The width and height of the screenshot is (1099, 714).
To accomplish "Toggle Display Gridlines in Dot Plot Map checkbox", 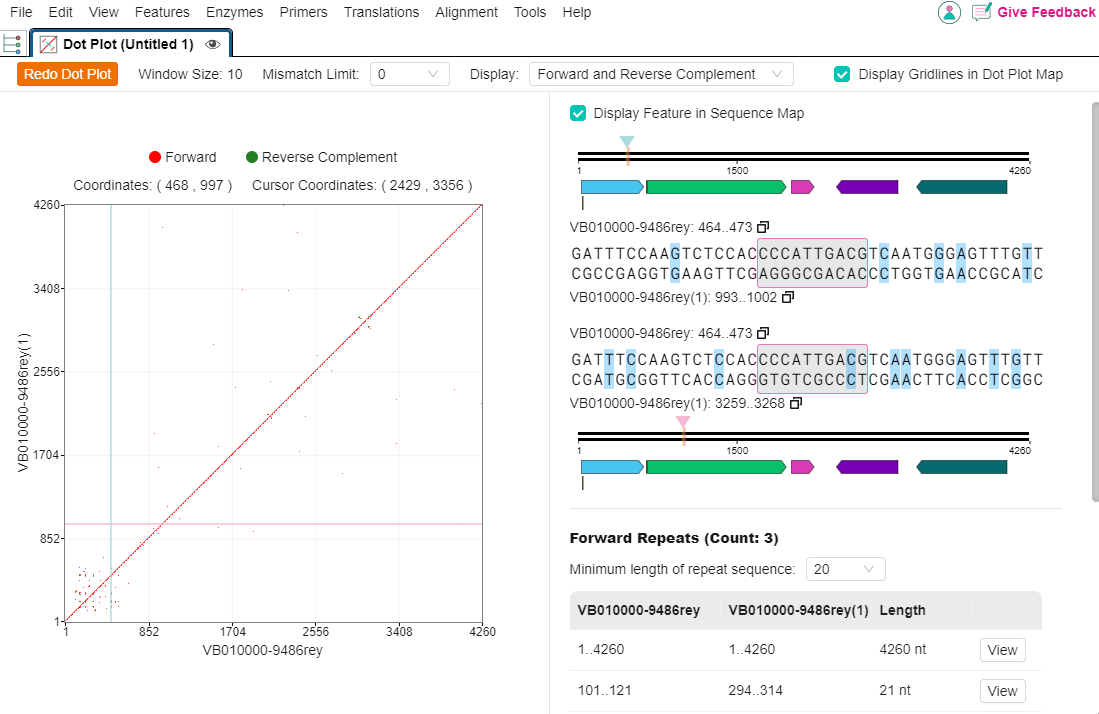I will [842, 74].
